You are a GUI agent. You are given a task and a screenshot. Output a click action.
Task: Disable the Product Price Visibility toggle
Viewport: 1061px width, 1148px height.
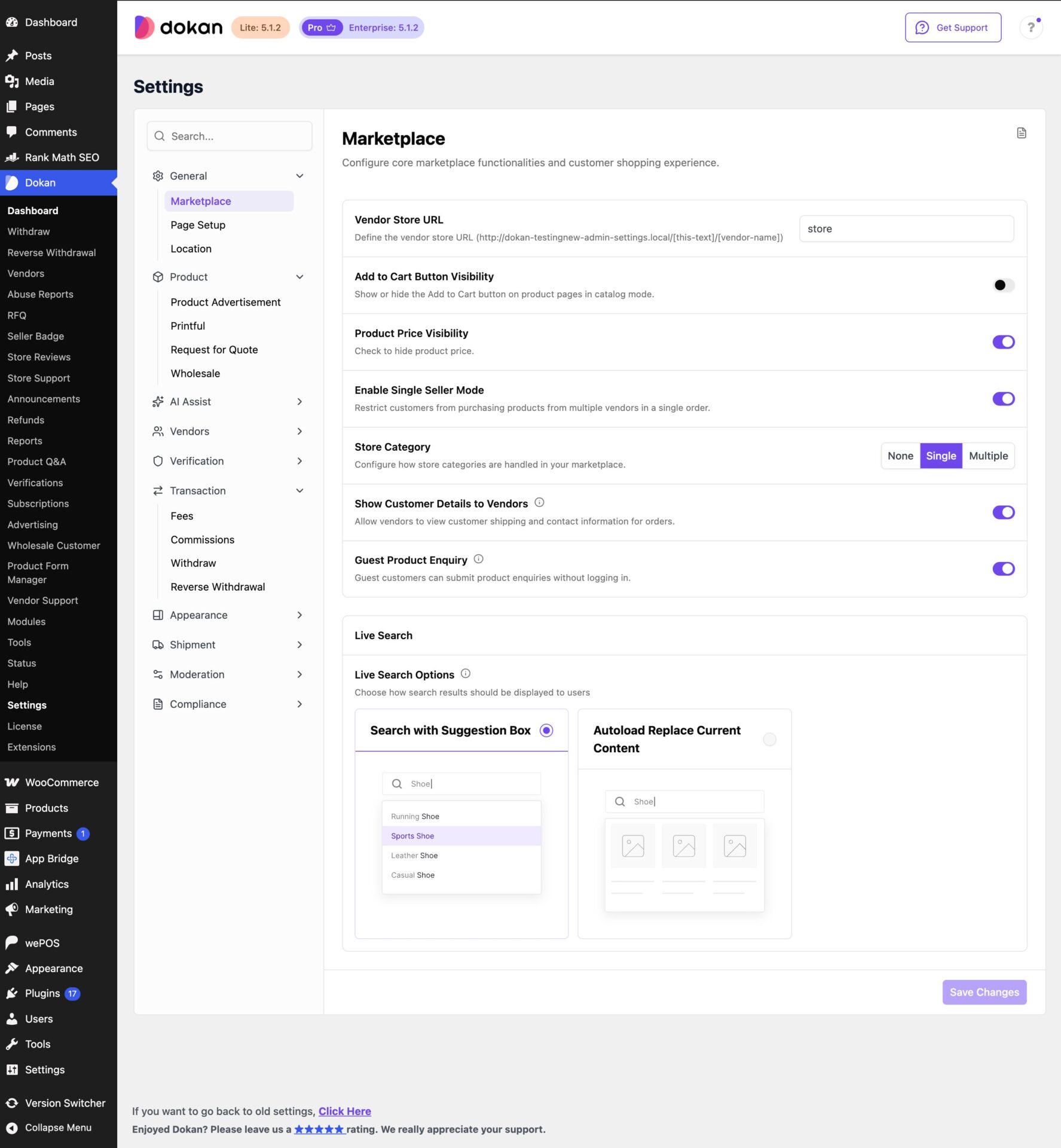1004,342
